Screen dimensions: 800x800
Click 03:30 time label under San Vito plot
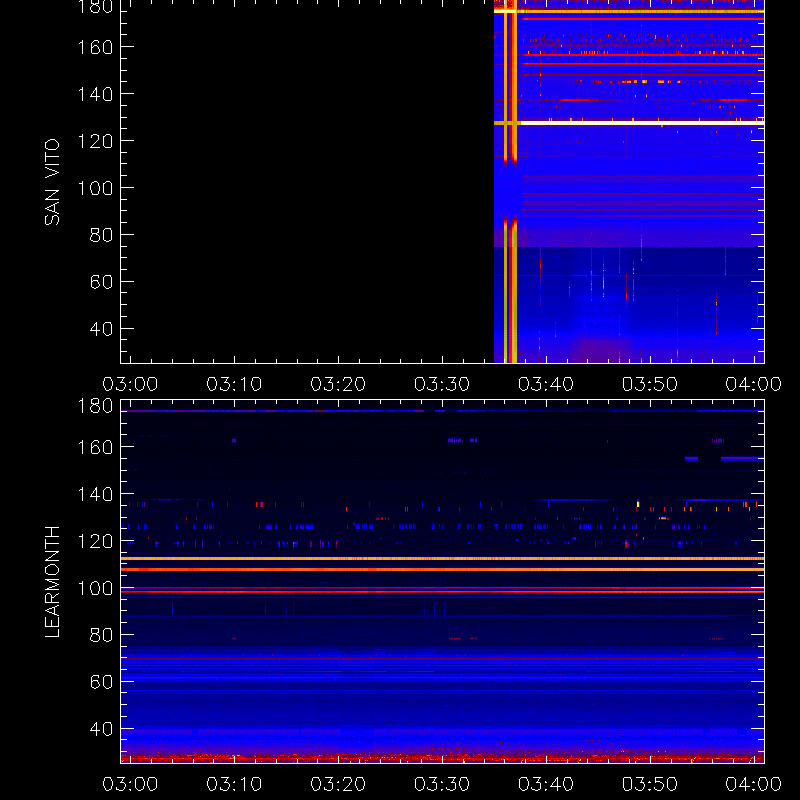pyautogui.click(x=442, y=384)
